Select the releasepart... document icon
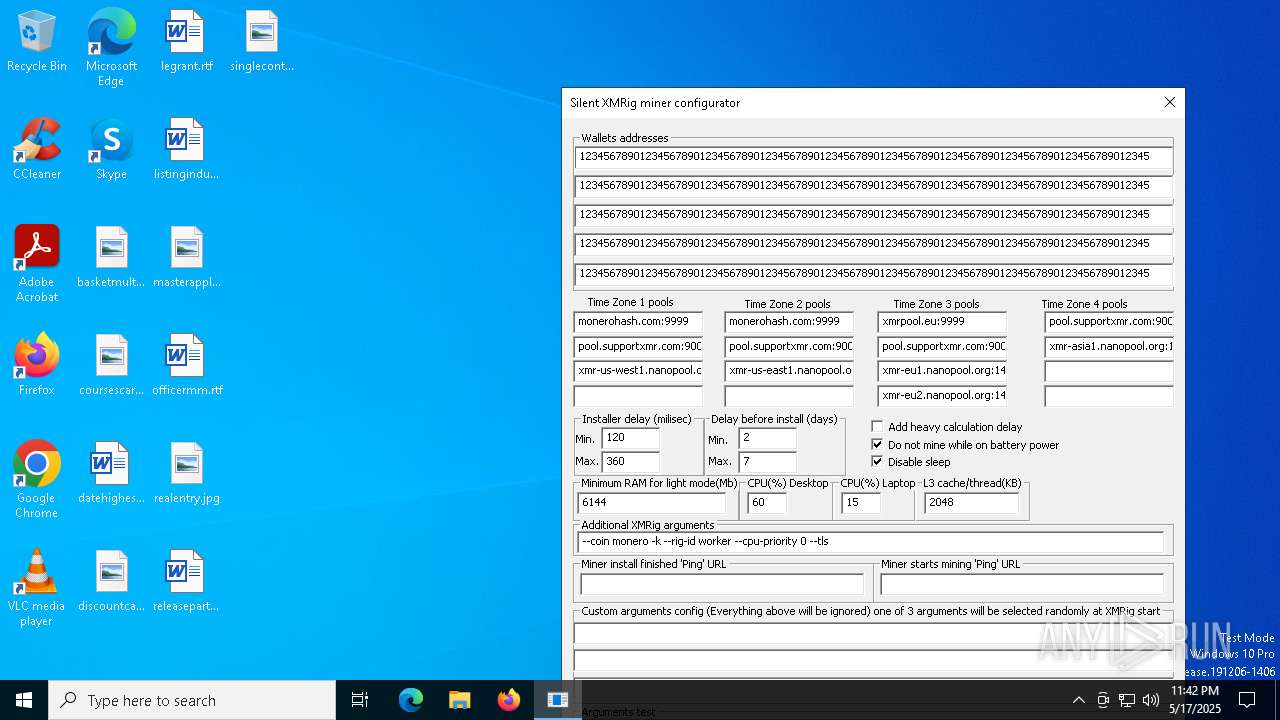 coord(186,582)
